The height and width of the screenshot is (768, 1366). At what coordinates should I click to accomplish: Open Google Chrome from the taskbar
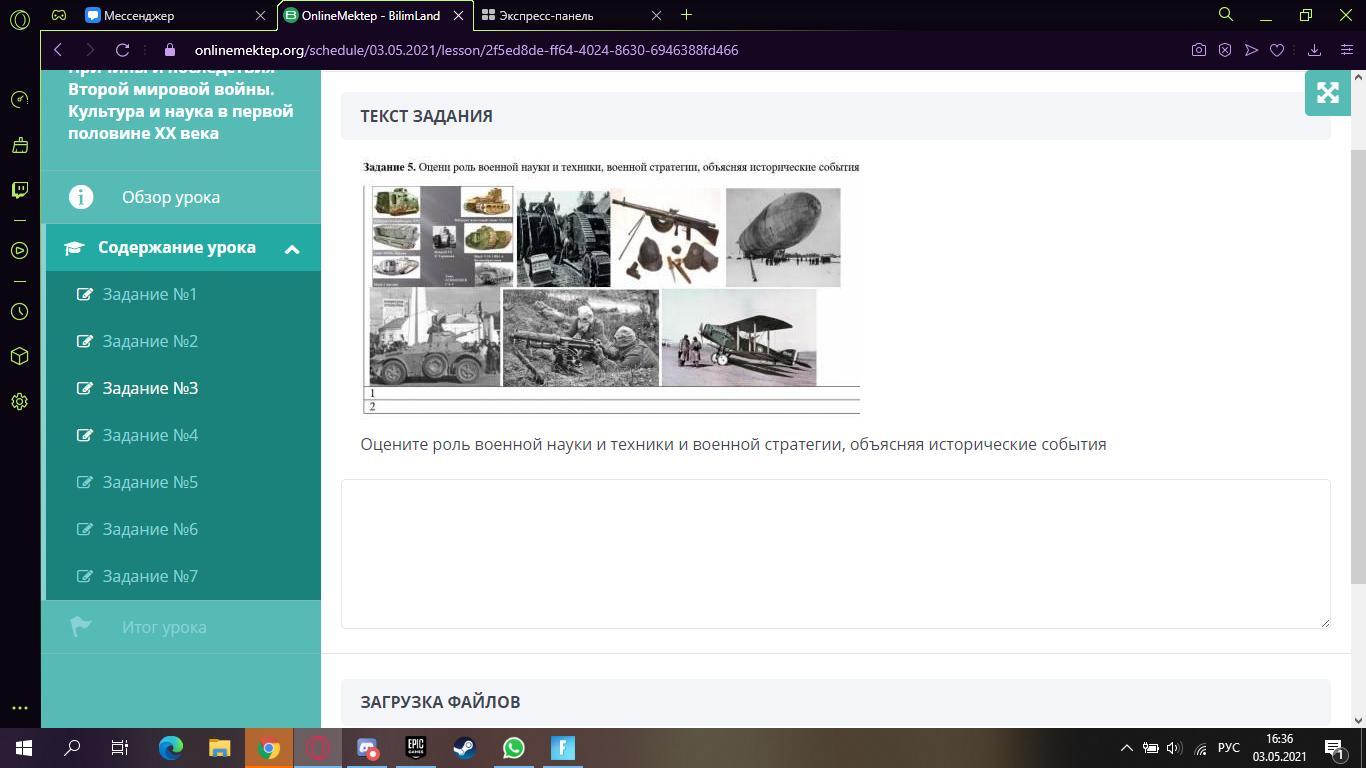pyautogui.click(x=269, y=748)
